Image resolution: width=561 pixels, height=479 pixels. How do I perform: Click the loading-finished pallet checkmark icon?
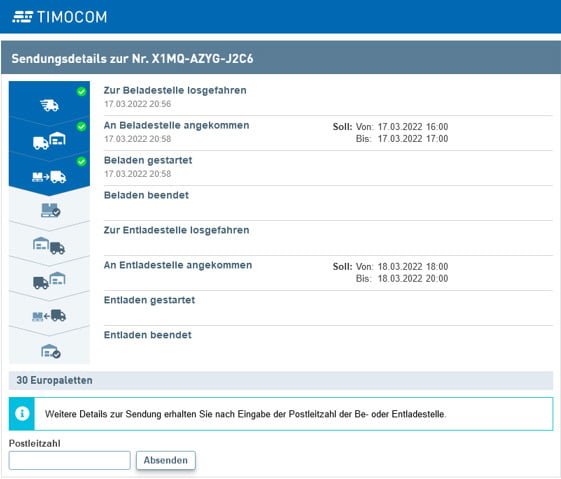[x=50, y=210]
